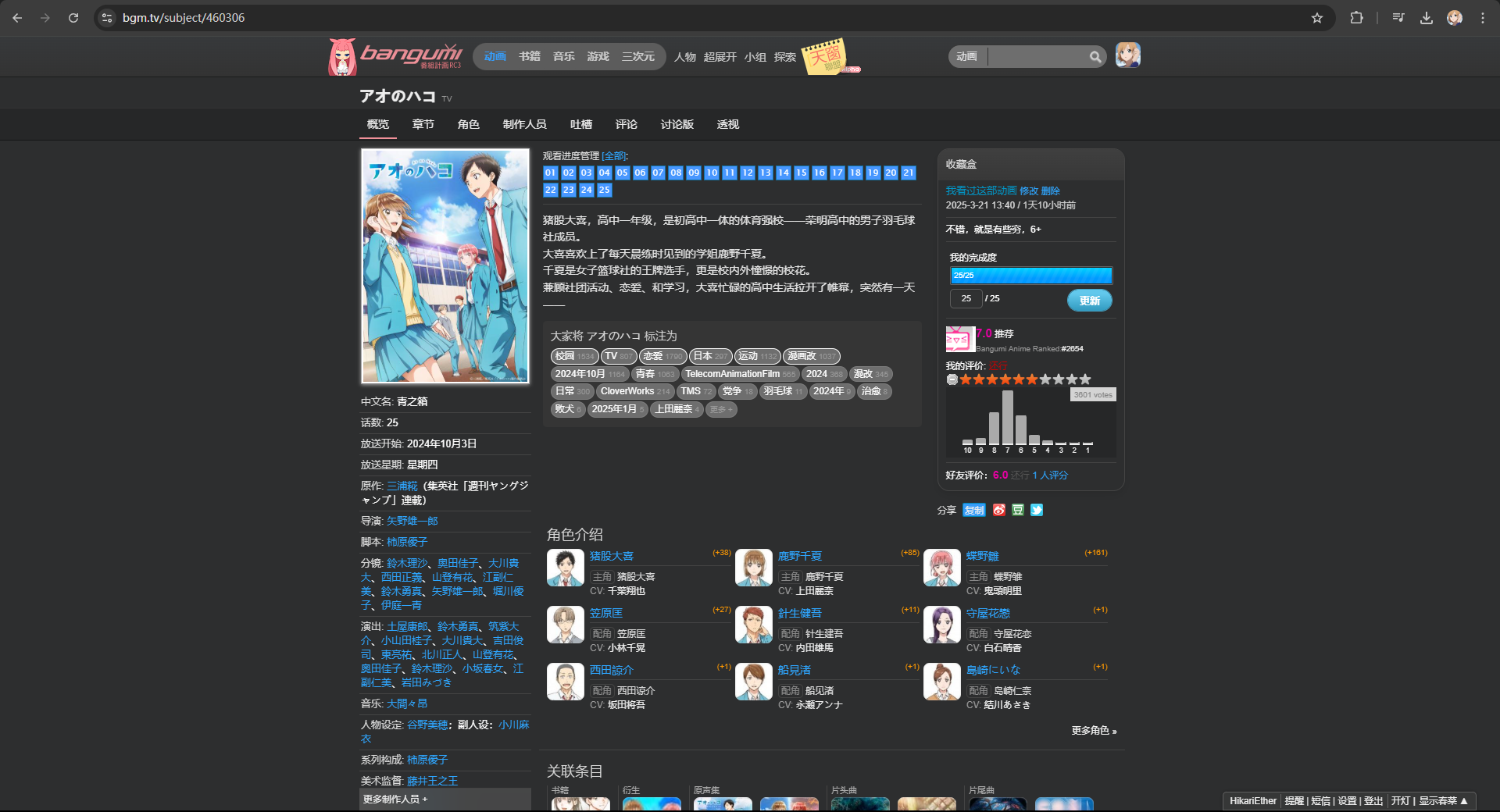Set rating to tenth star
The height and width of the screenshot is (812, 1500).
1085,379
